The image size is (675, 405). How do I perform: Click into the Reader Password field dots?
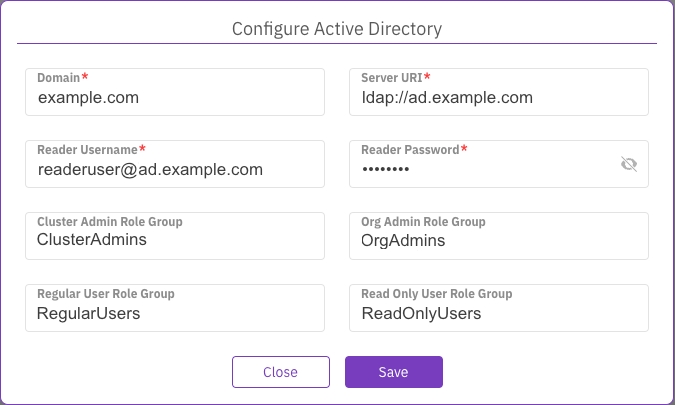[x=385, y=170]
